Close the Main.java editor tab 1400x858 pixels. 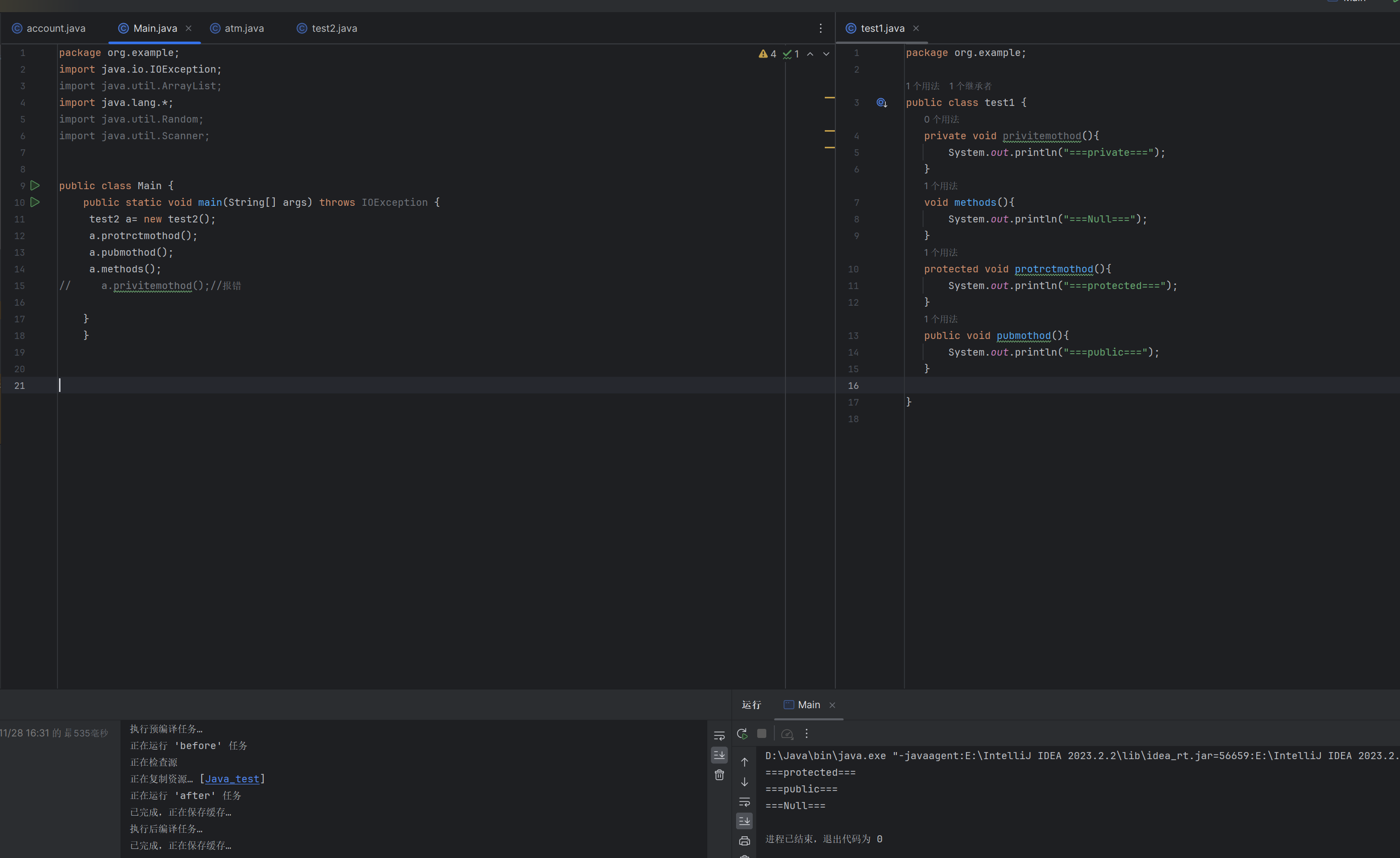click(189, 28)
